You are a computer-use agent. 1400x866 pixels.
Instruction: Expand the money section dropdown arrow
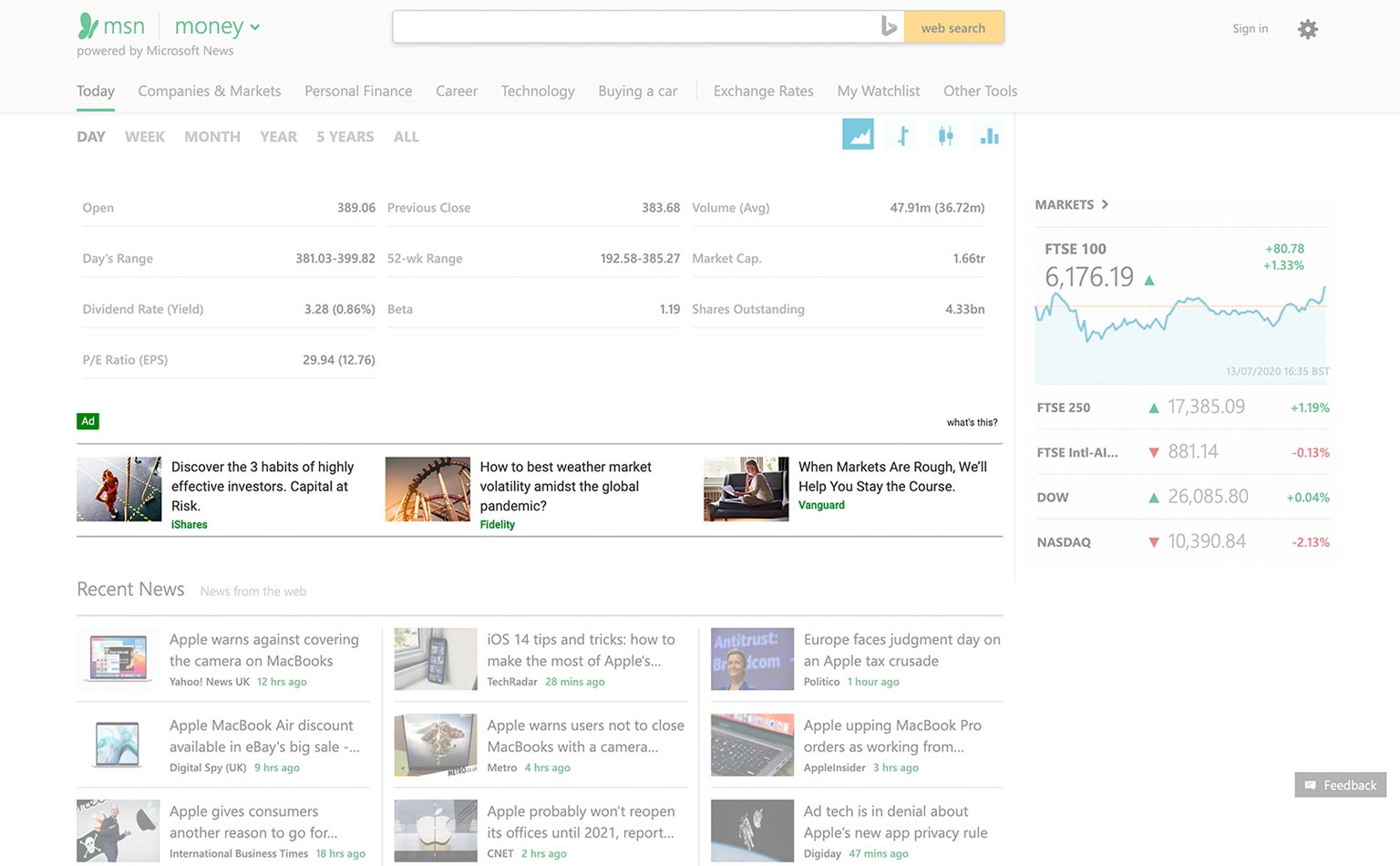(x=255, y=27)
